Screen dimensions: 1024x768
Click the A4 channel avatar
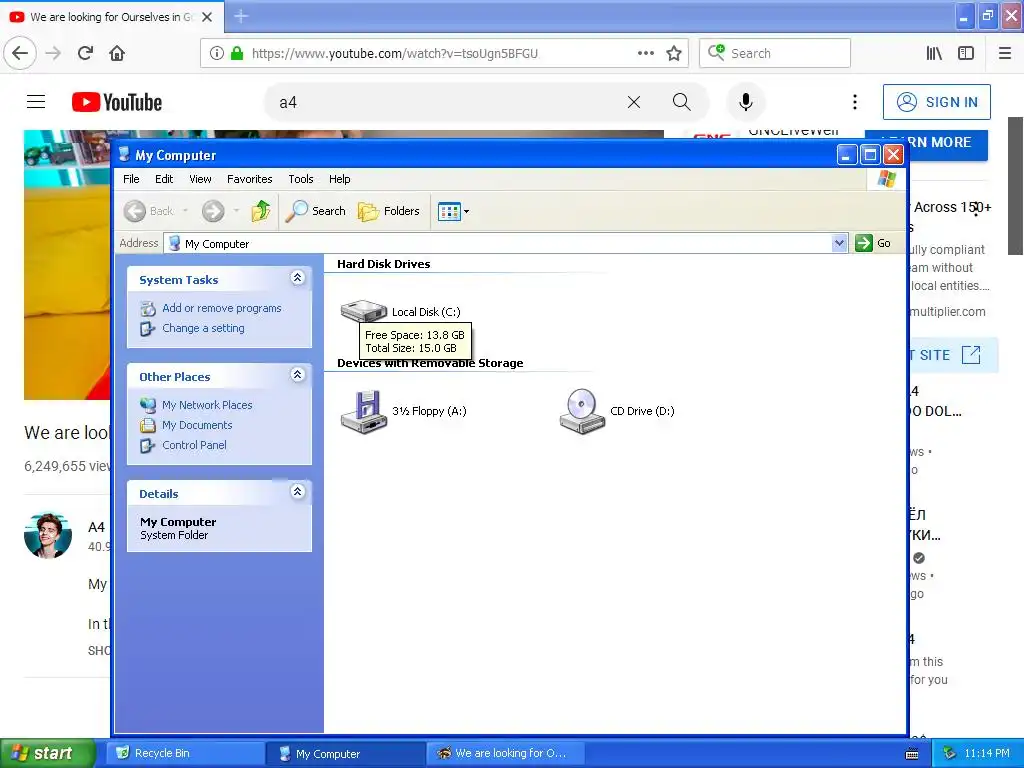[48, 535]
